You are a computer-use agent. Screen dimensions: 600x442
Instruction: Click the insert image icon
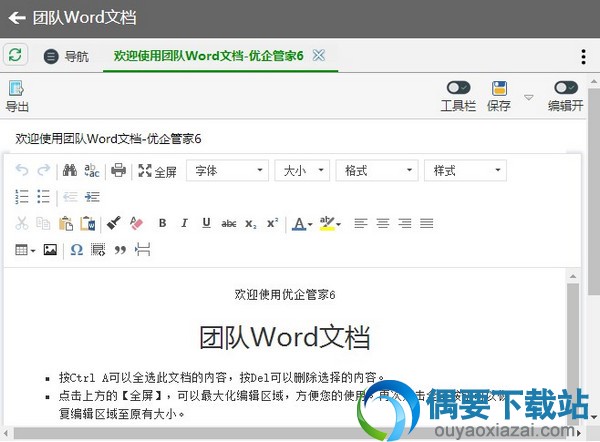(x=50, y=250)
